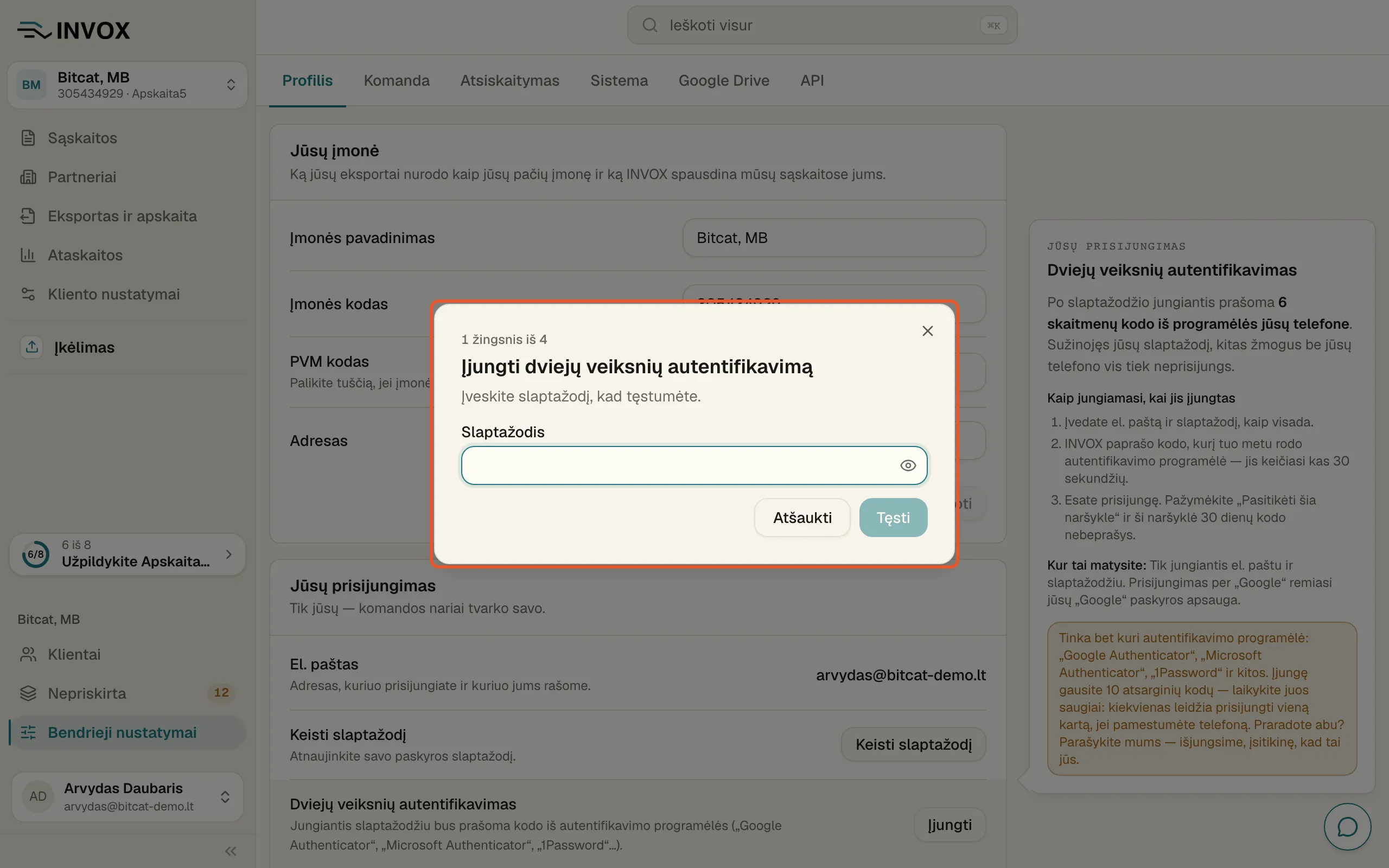Open the Užpildykite Apskaita checklist chevron
1389x868 pixels.
click(x=229, y=554)
